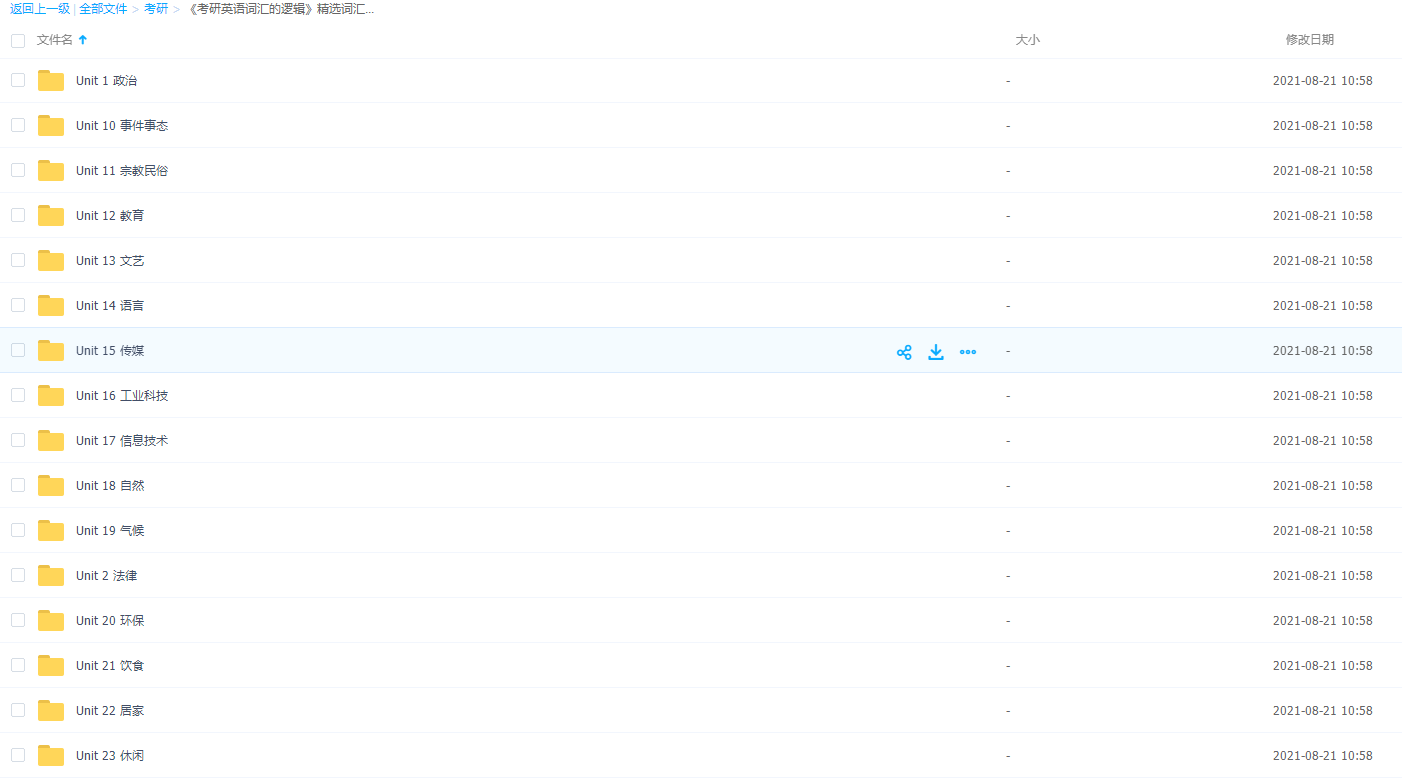Viewport: 1402px width, 778px height.
Task: Click the Unit 23 休闲 folder icon
Action: pyautogui.click(x=51, y=756)
